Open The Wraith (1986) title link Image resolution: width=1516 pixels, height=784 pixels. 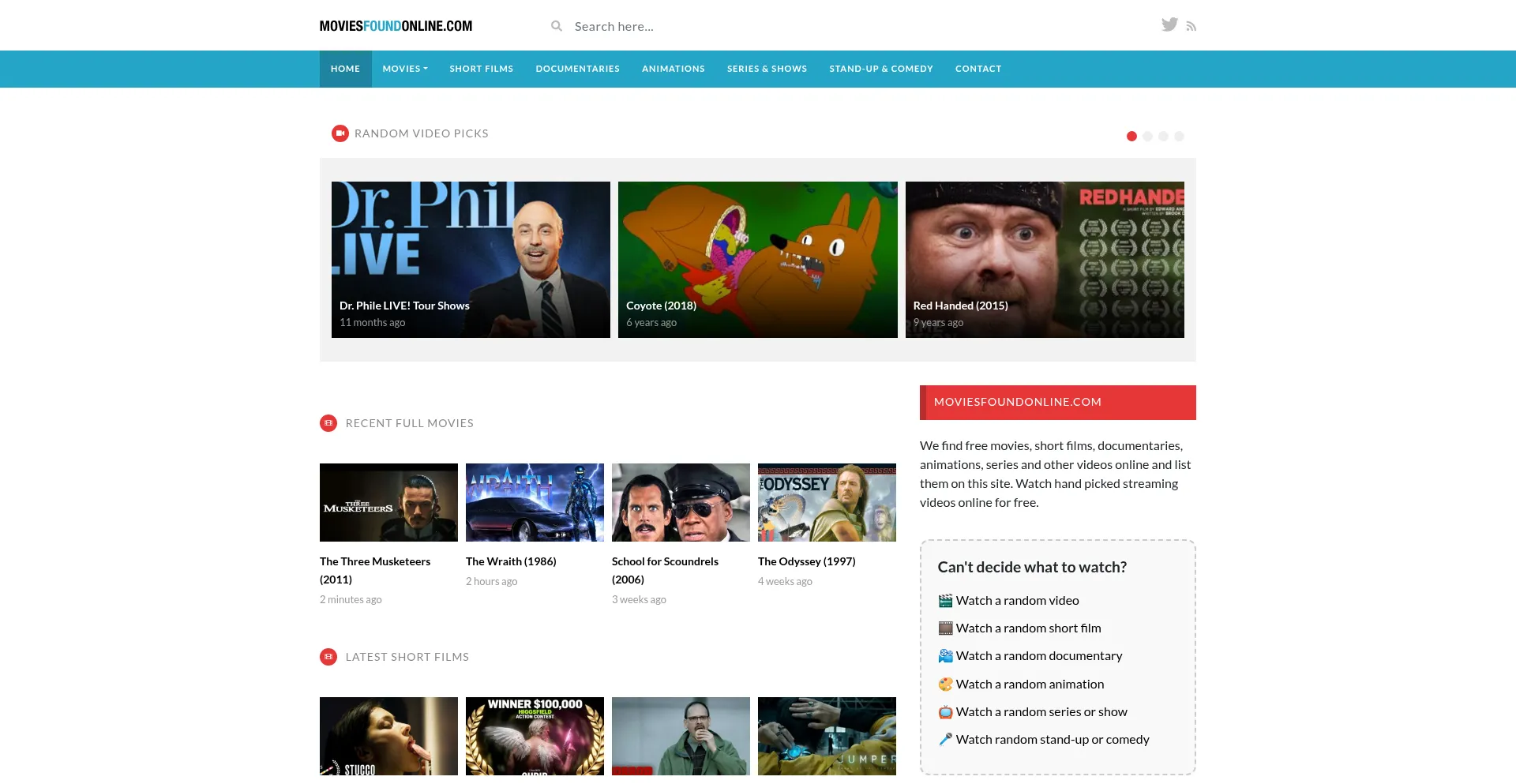tap(511, 561)
